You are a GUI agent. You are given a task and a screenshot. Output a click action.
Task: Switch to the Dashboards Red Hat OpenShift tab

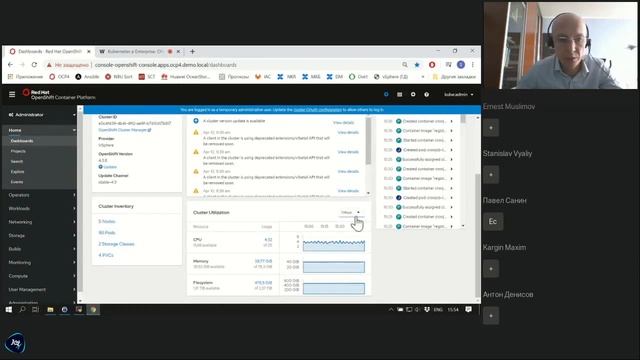pos(49,51)
